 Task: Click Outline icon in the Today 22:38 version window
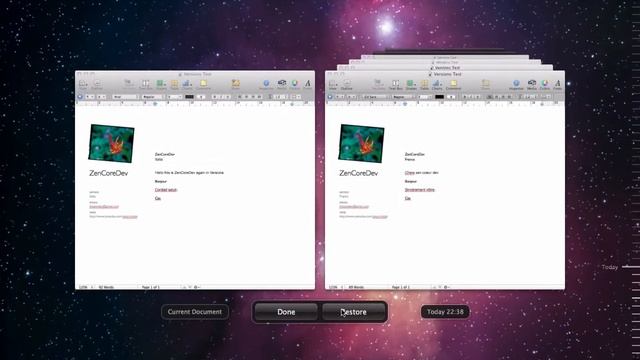point(347,84)
